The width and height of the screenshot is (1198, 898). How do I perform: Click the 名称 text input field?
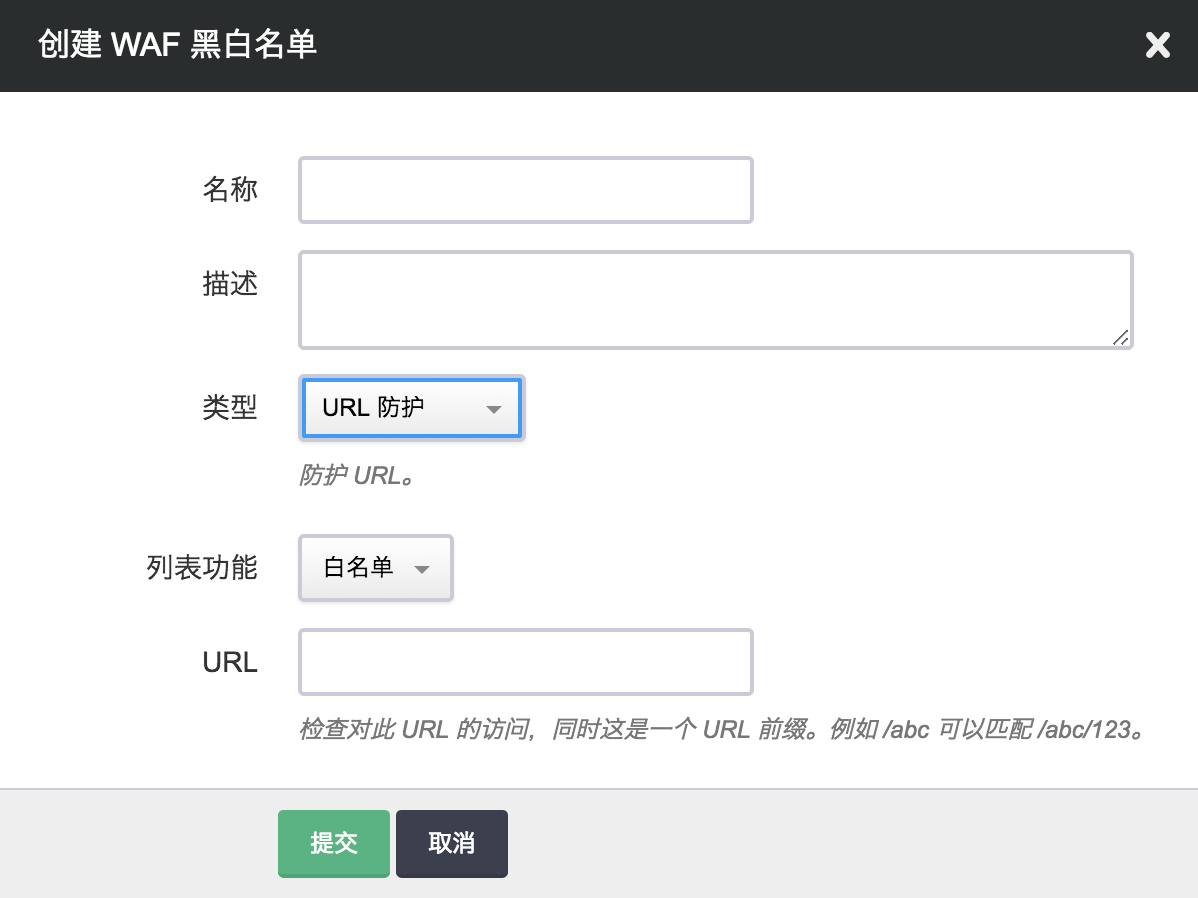(x=525, y=190)
